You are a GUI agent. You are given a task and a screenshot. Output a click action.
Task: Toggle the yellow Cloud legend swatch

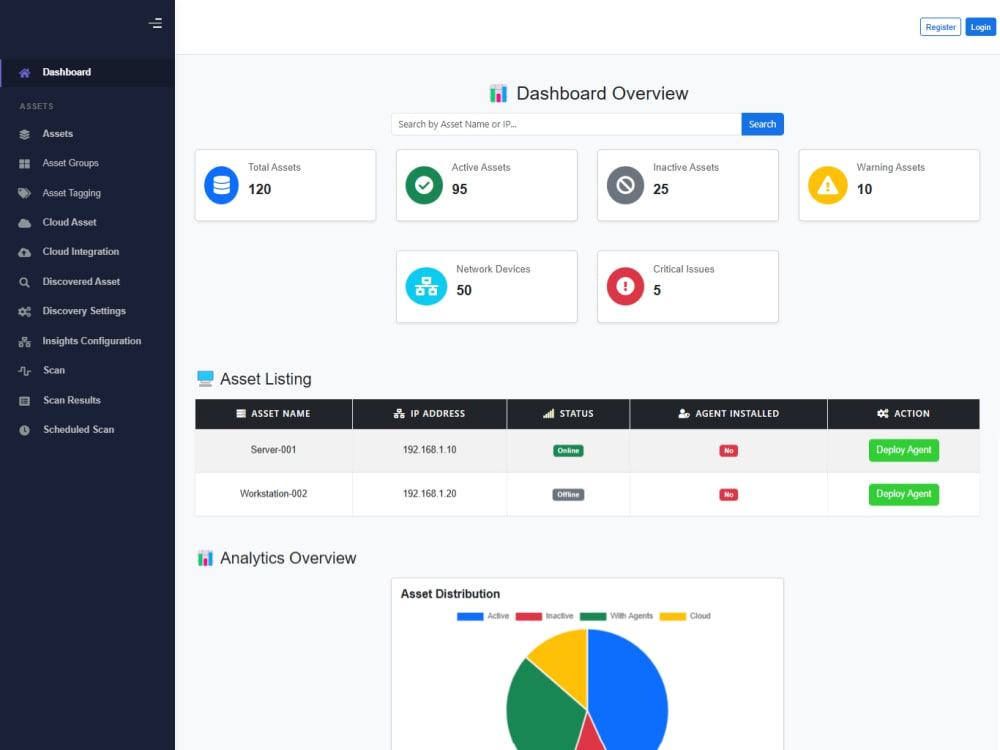tap(673, 617)
